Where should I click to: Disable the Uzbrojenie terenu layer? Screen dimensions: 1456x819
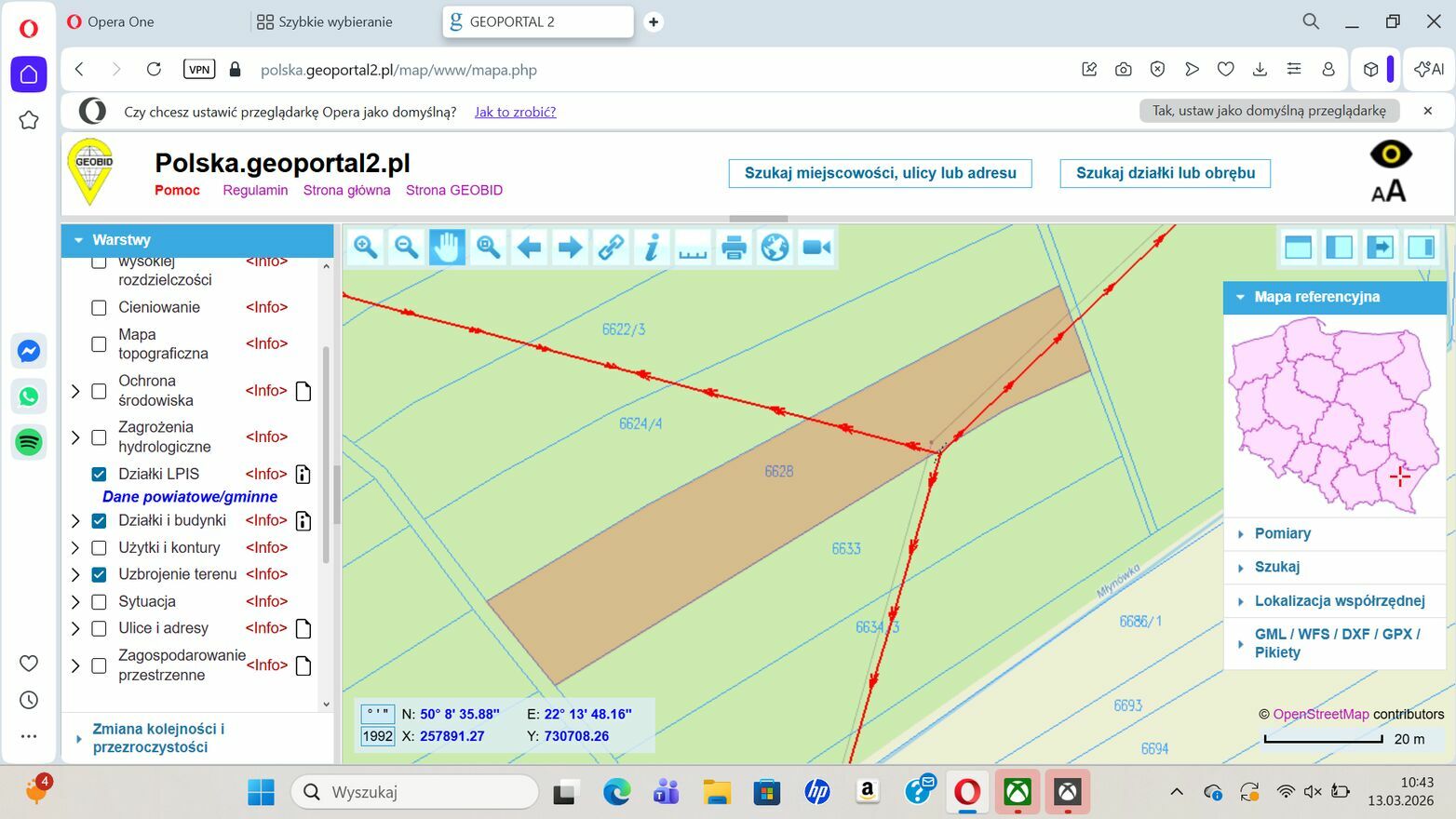[99, 575]
